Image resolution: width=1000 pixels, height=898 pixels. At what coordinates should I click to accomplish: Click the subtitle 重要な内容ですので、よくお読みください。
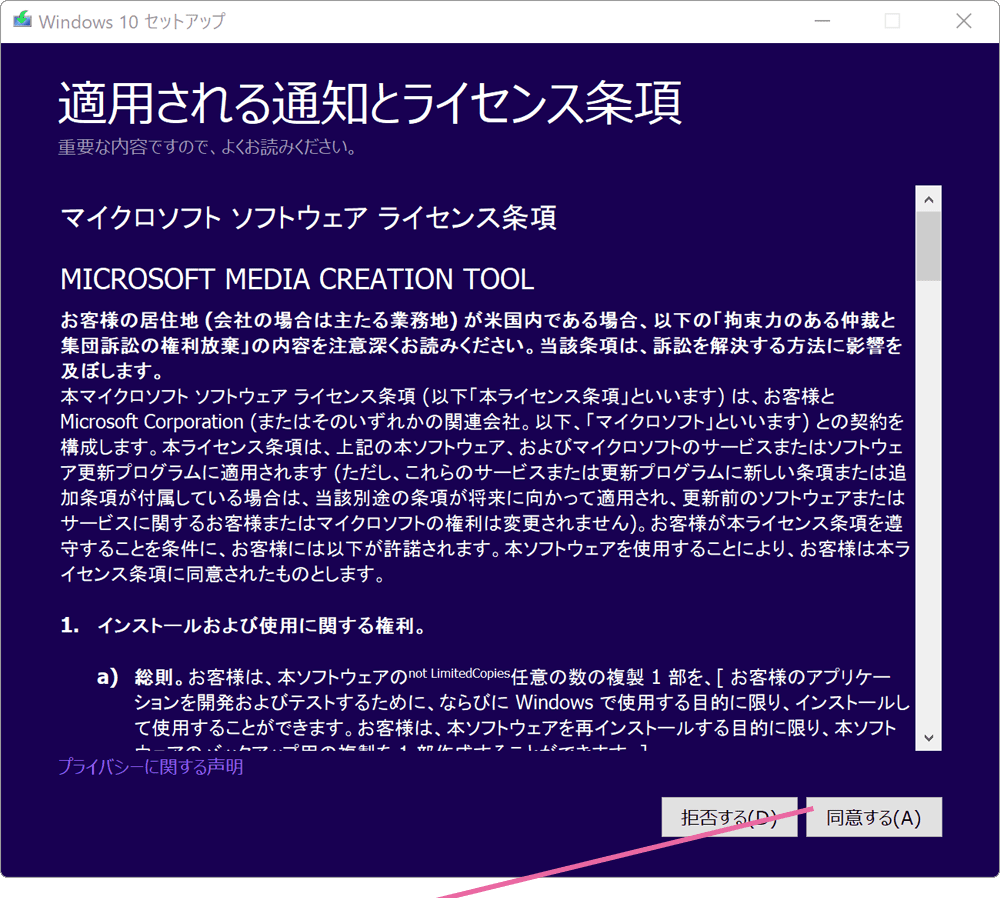[x=207, y=147]
